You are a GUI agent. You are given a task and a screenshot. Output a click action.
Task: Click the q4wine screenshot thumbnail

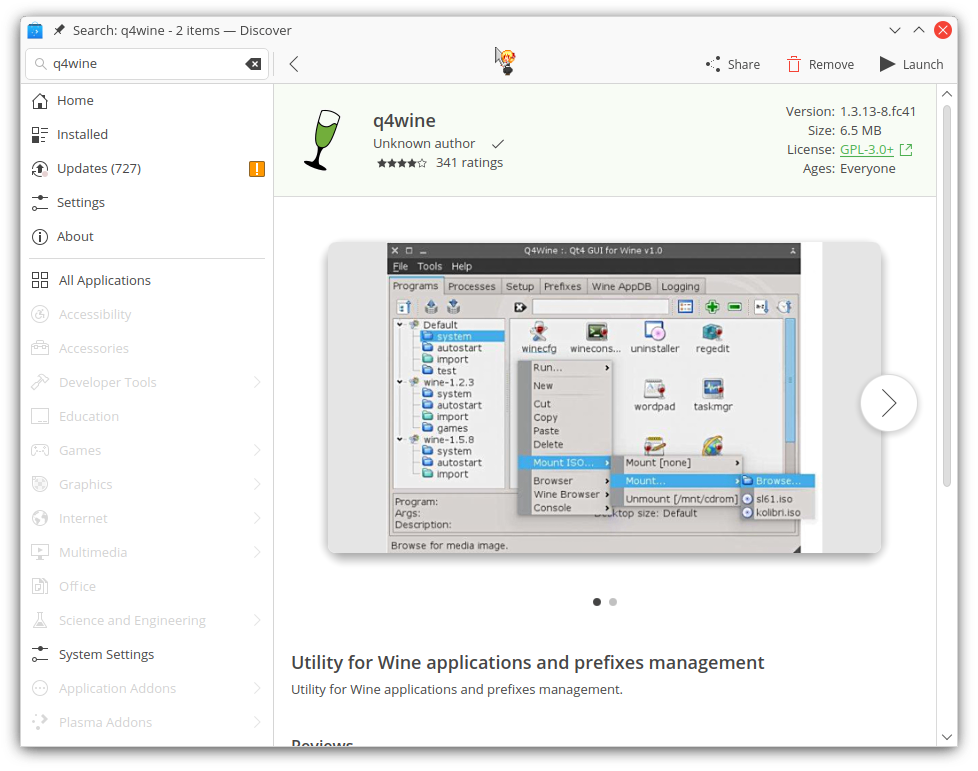click(x=604, y=397)
